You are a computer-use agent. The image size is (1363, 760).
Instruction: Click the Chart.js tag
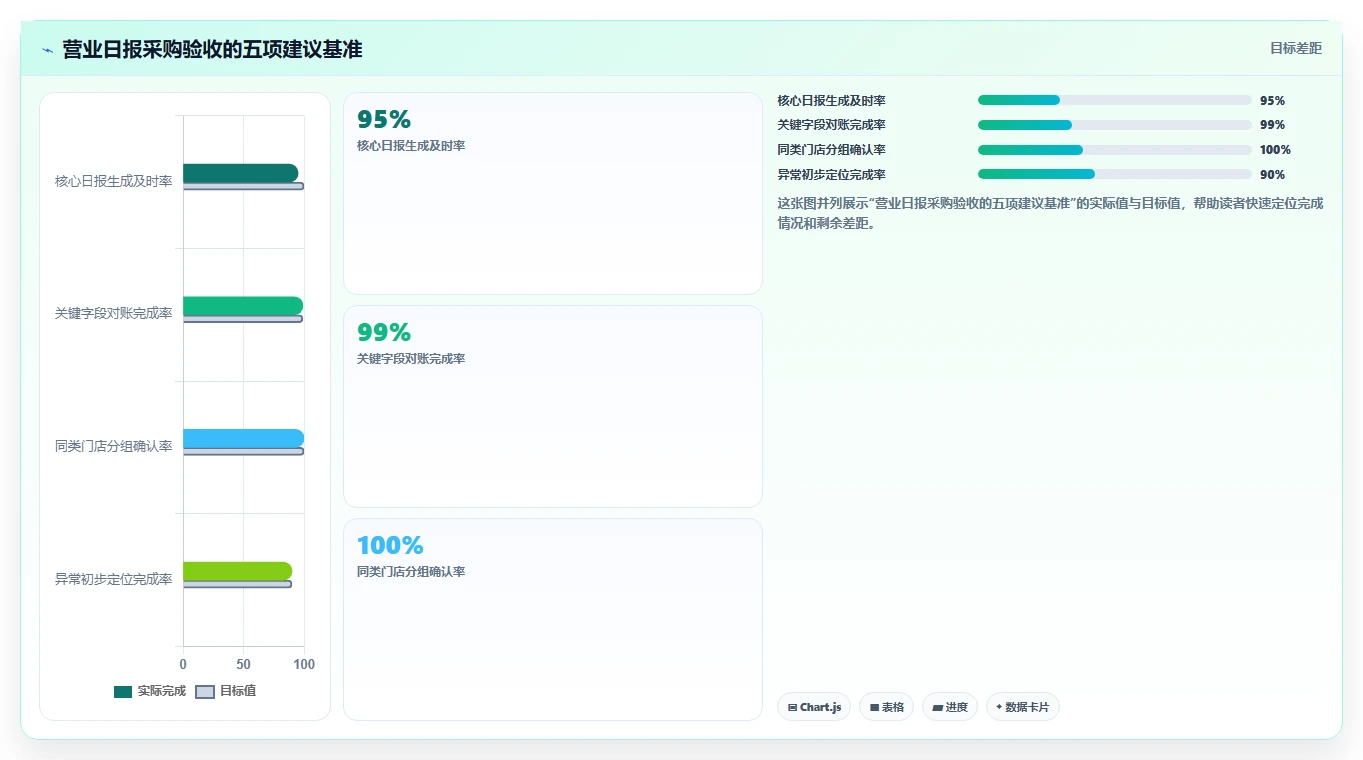(814, 707)
